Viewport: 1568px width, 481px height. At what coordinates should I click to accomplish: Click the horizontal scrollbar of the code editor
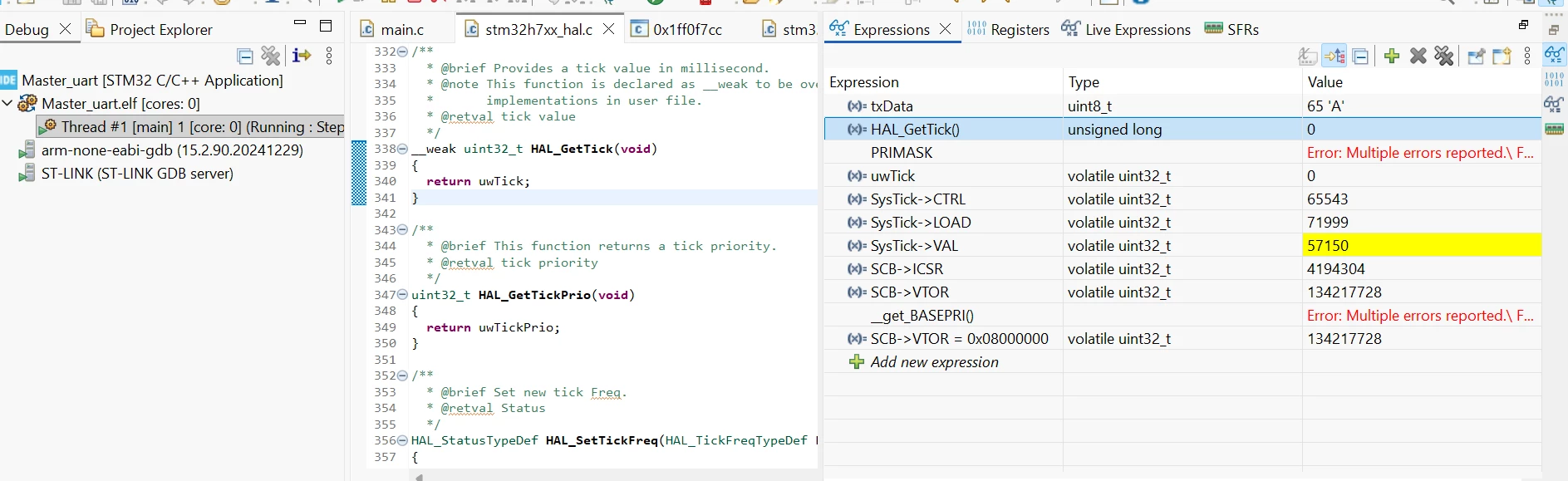(615, 477)
